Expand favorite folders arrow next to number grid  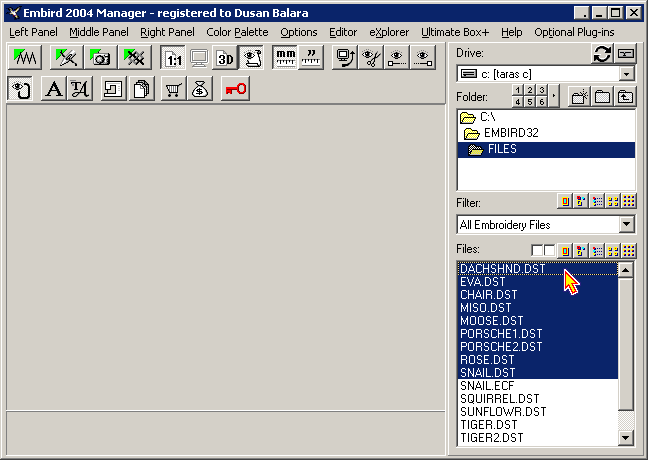point(554,96)
